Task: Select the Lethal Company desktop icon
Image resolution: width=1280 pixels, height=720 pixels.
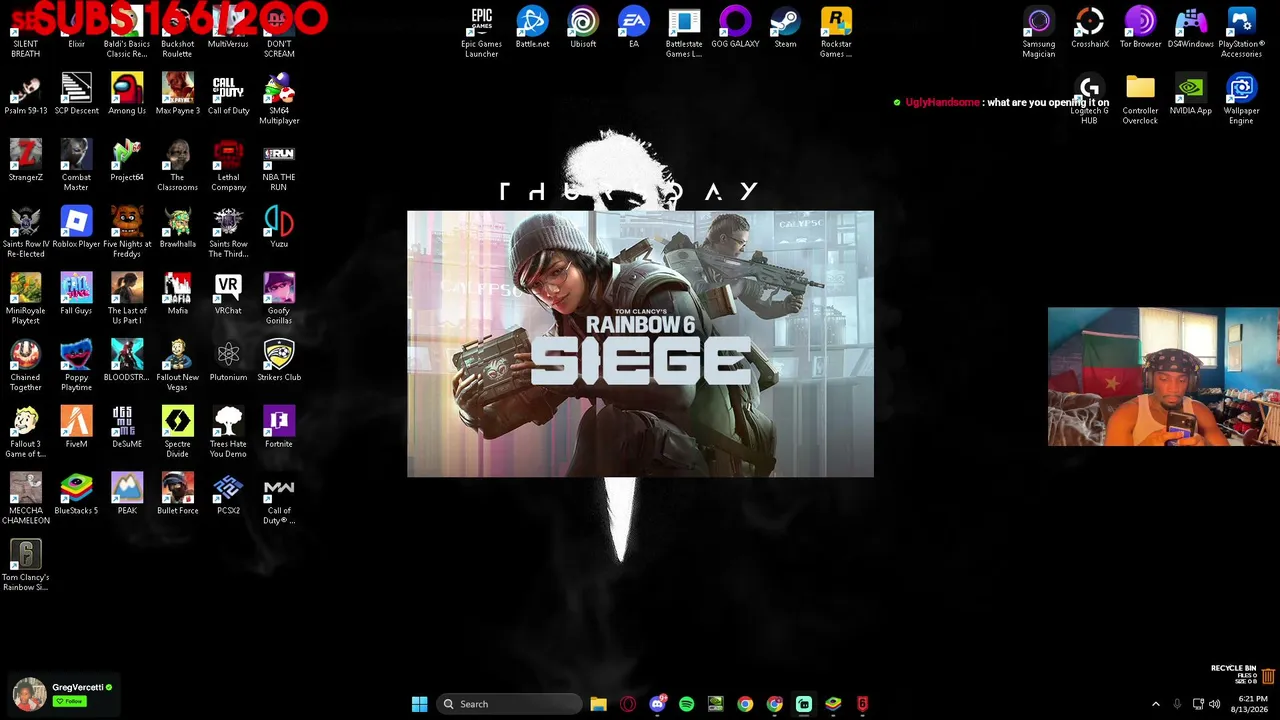Action: point(228,166)
